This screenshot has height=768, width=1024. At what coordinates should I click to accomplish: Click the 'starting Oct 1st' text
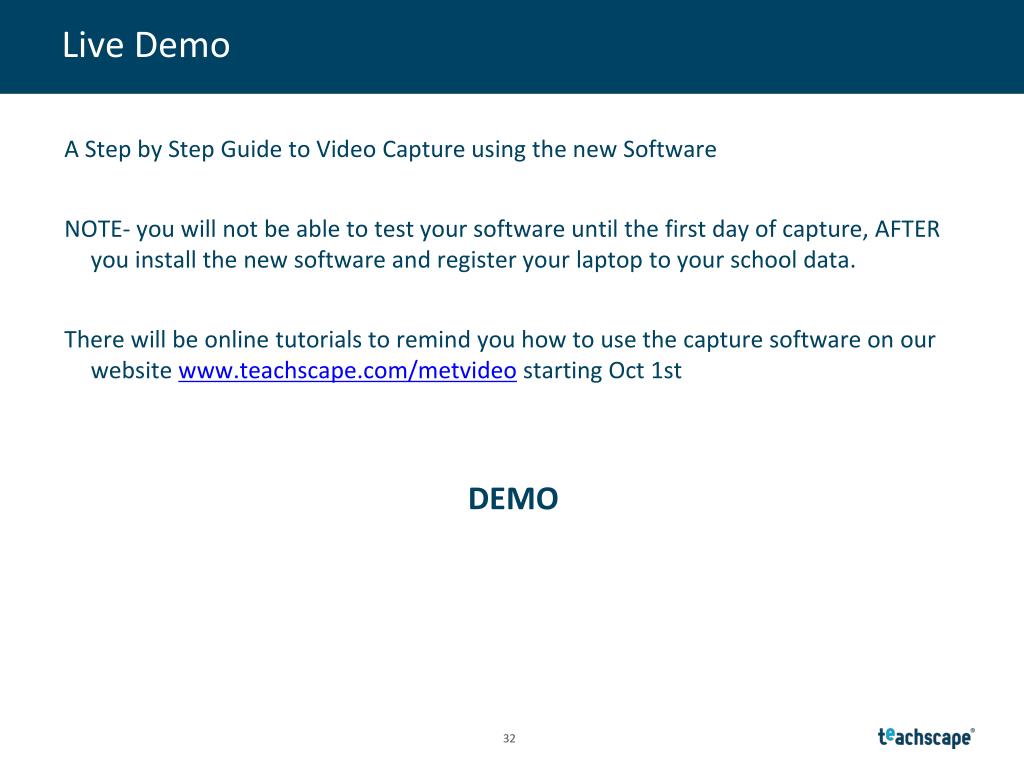(602, 371)
